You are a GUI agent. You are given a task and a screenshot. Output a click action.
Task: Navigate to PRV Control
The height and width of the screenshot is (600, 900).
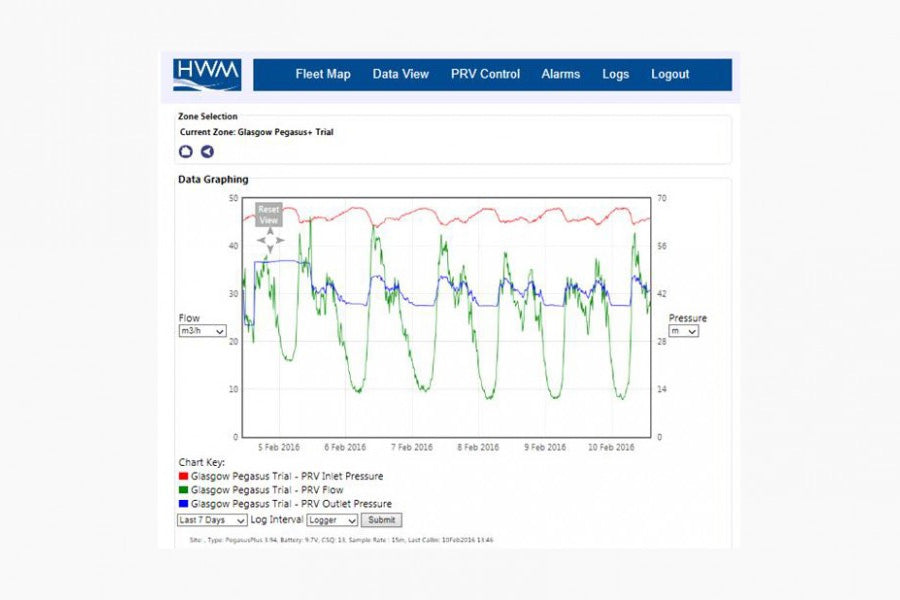point(485,74)
